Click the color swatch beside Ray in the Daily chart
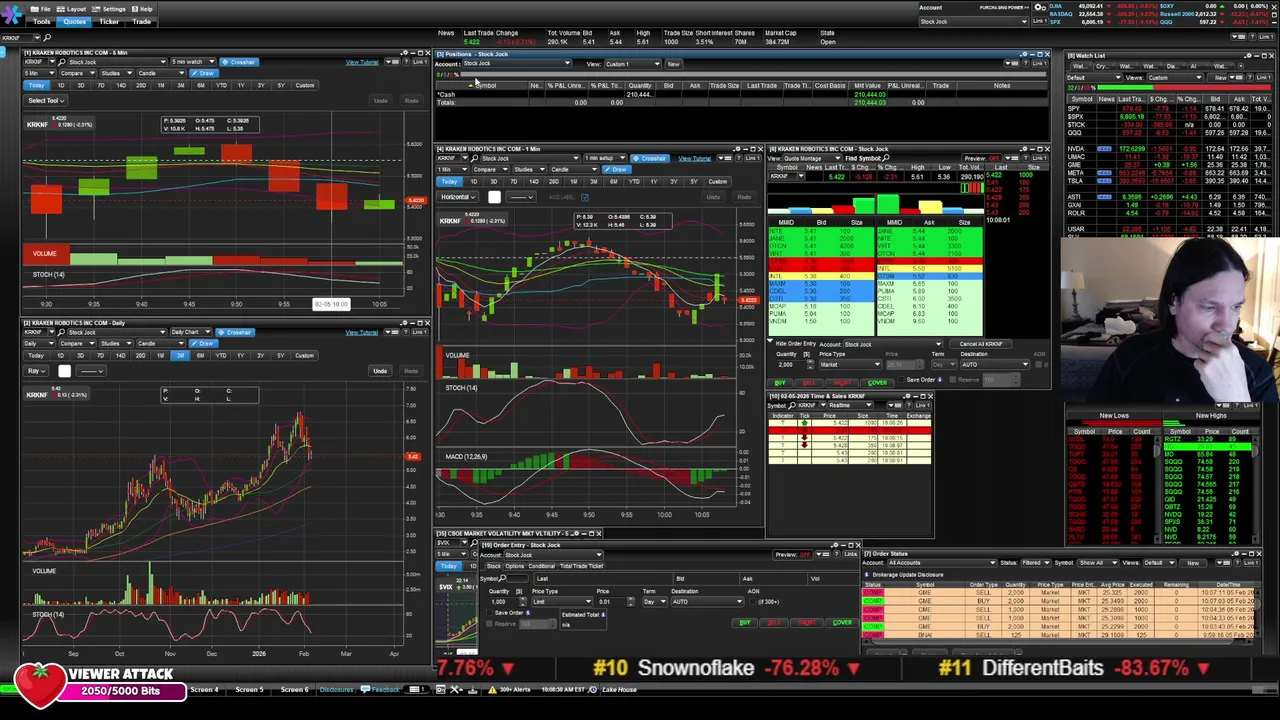This screenshot has height=720, width=1280. coord(64,371)
